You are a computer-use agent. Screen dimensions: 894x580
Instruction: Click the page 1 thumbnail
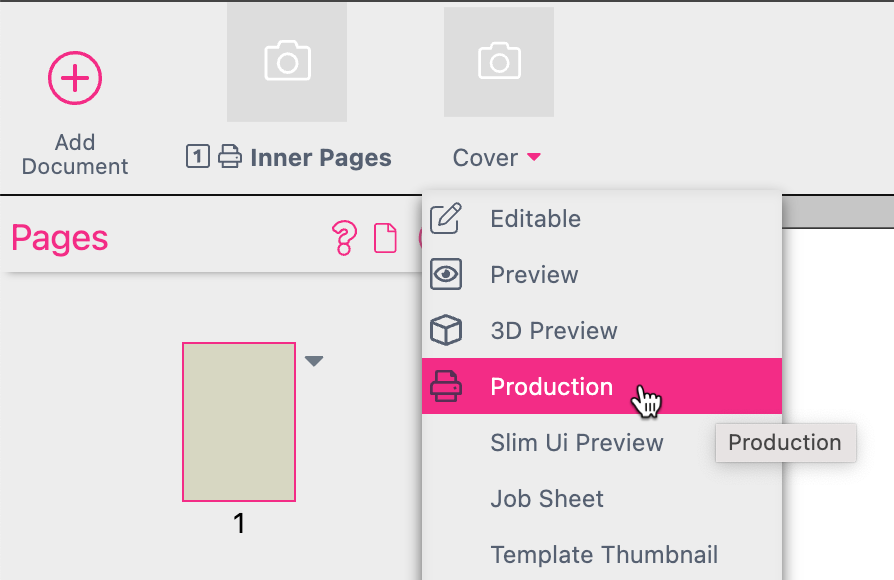238,422
